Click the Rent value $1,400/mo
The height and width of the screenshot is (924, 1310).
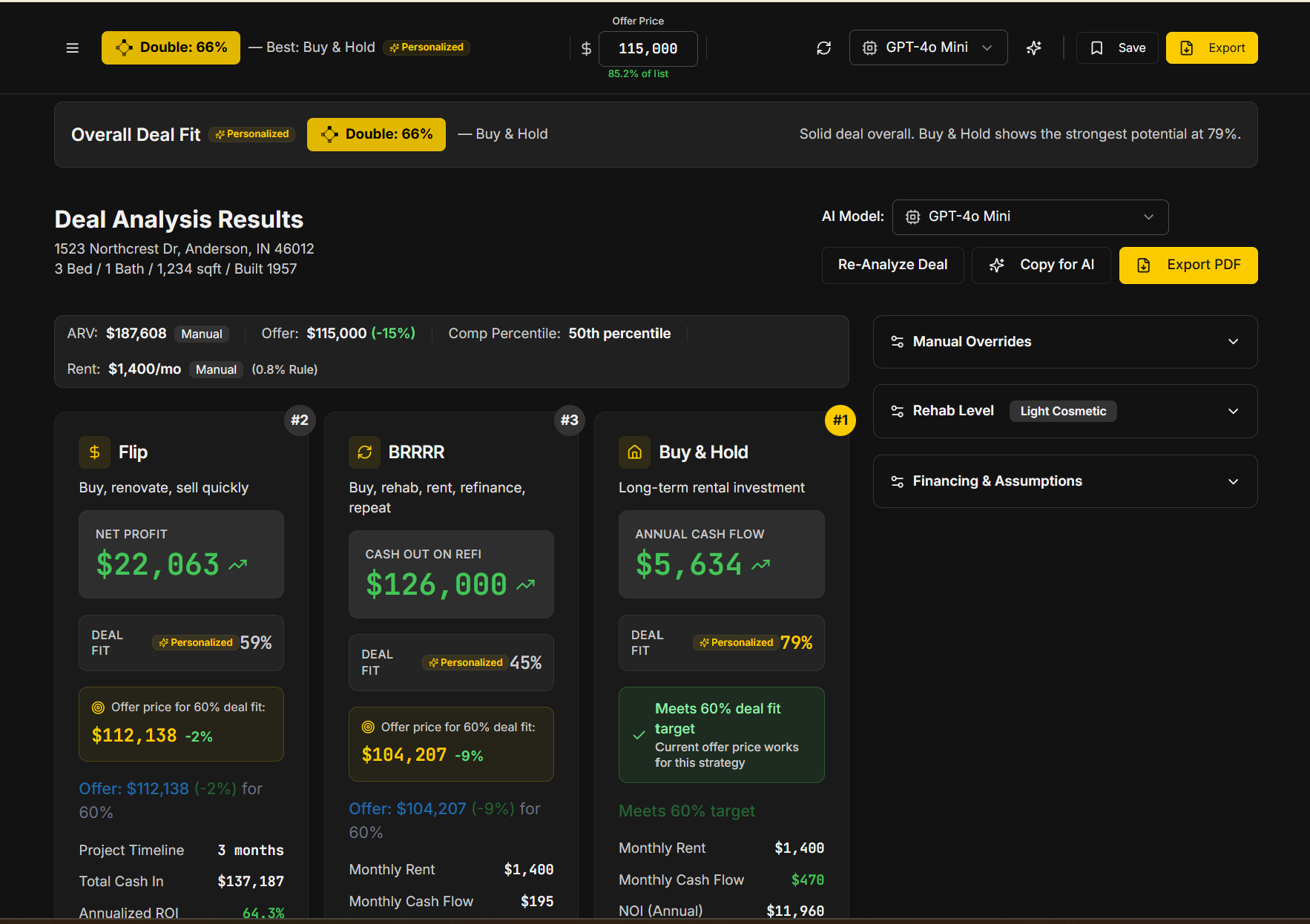click(x=145, y=369)
